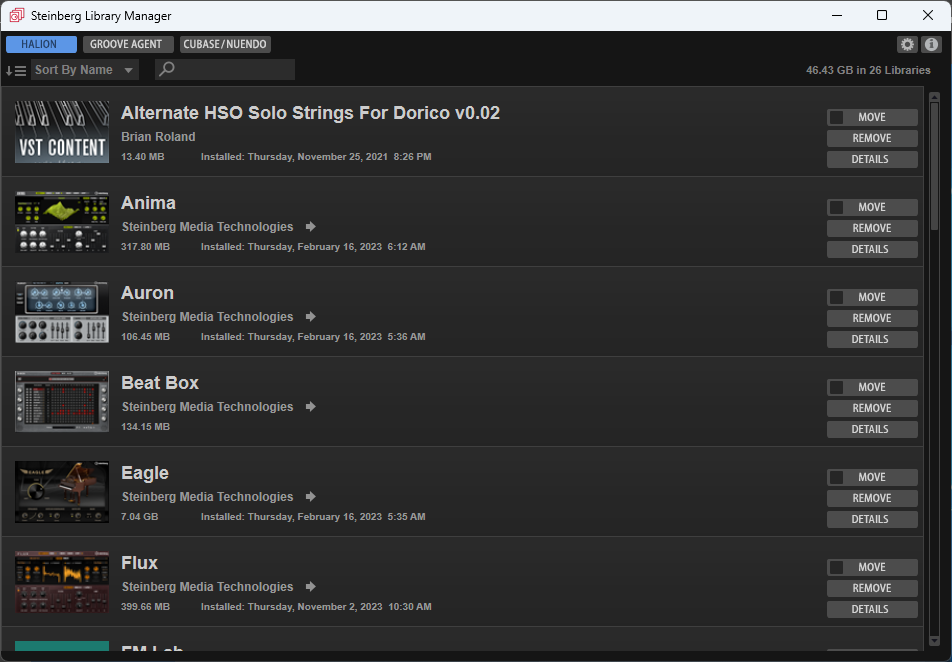Click the Auron library title
Screen dimensions: 952x662
coord(148,293)
